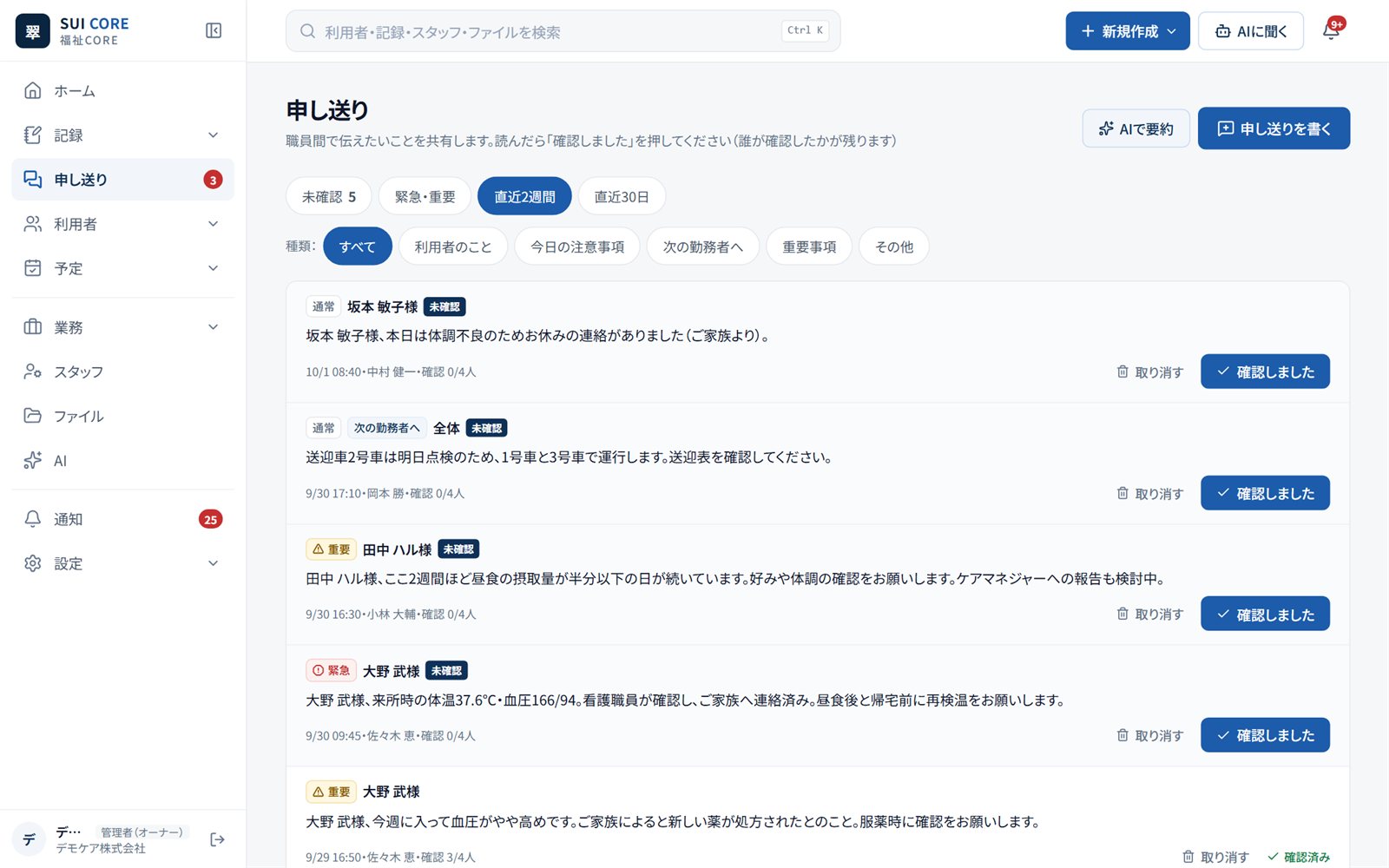Screen dimensions: 1389x868
Task: Focus the 利用者・記録・スタッフ search field
Action: coord(563,31)
